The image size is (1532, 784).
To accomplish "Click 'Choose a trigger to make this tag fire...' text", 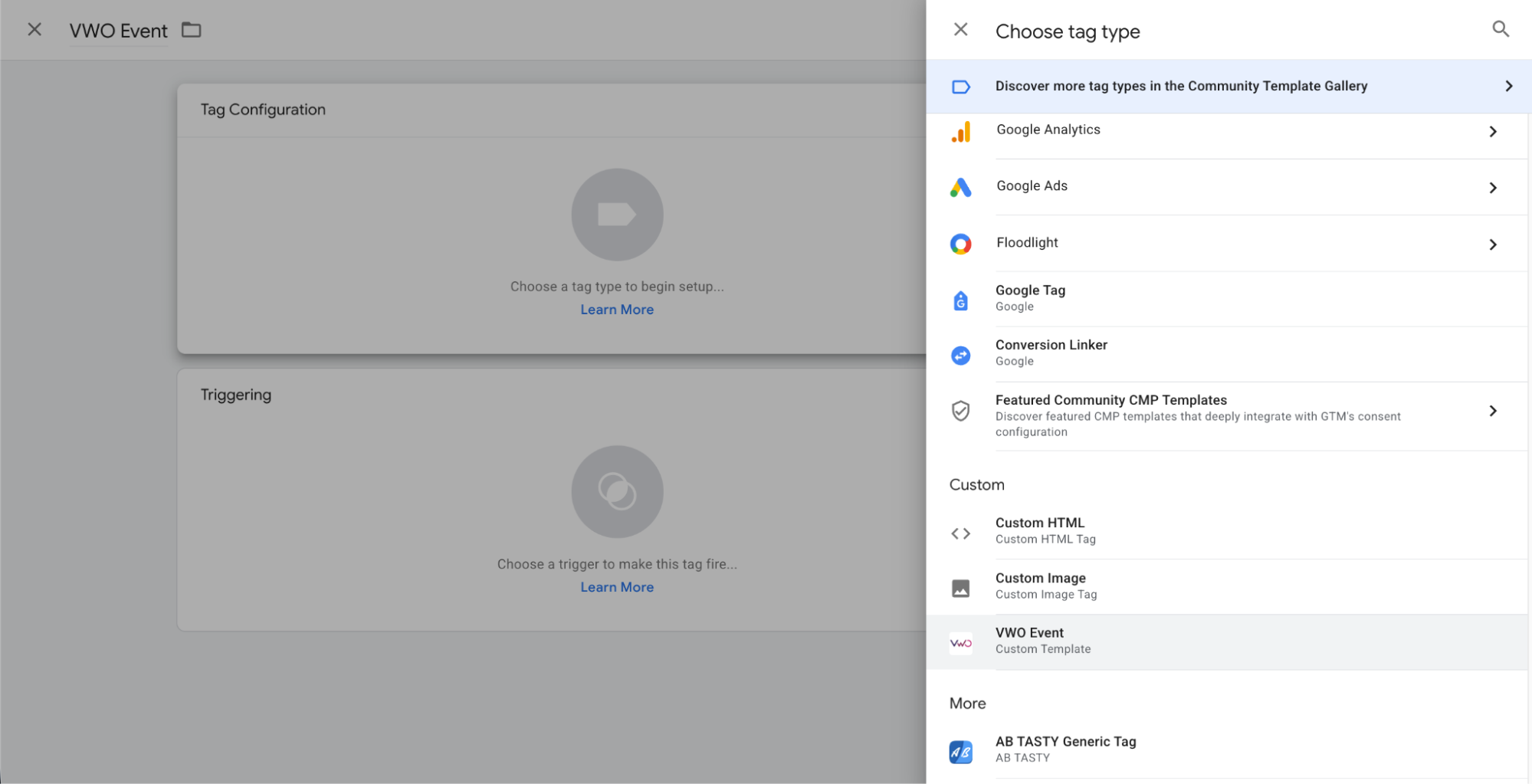I will point(617,564).
